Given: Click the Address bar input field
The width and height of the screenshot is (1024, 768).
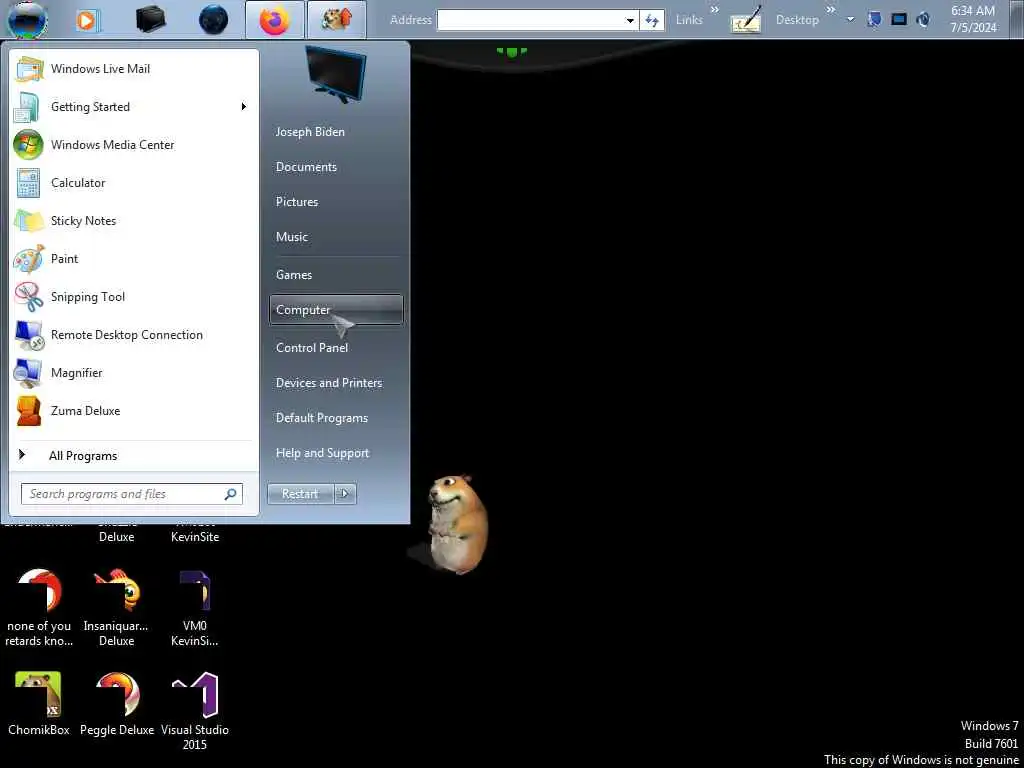Looking at the screenshot, I should 530,20.
